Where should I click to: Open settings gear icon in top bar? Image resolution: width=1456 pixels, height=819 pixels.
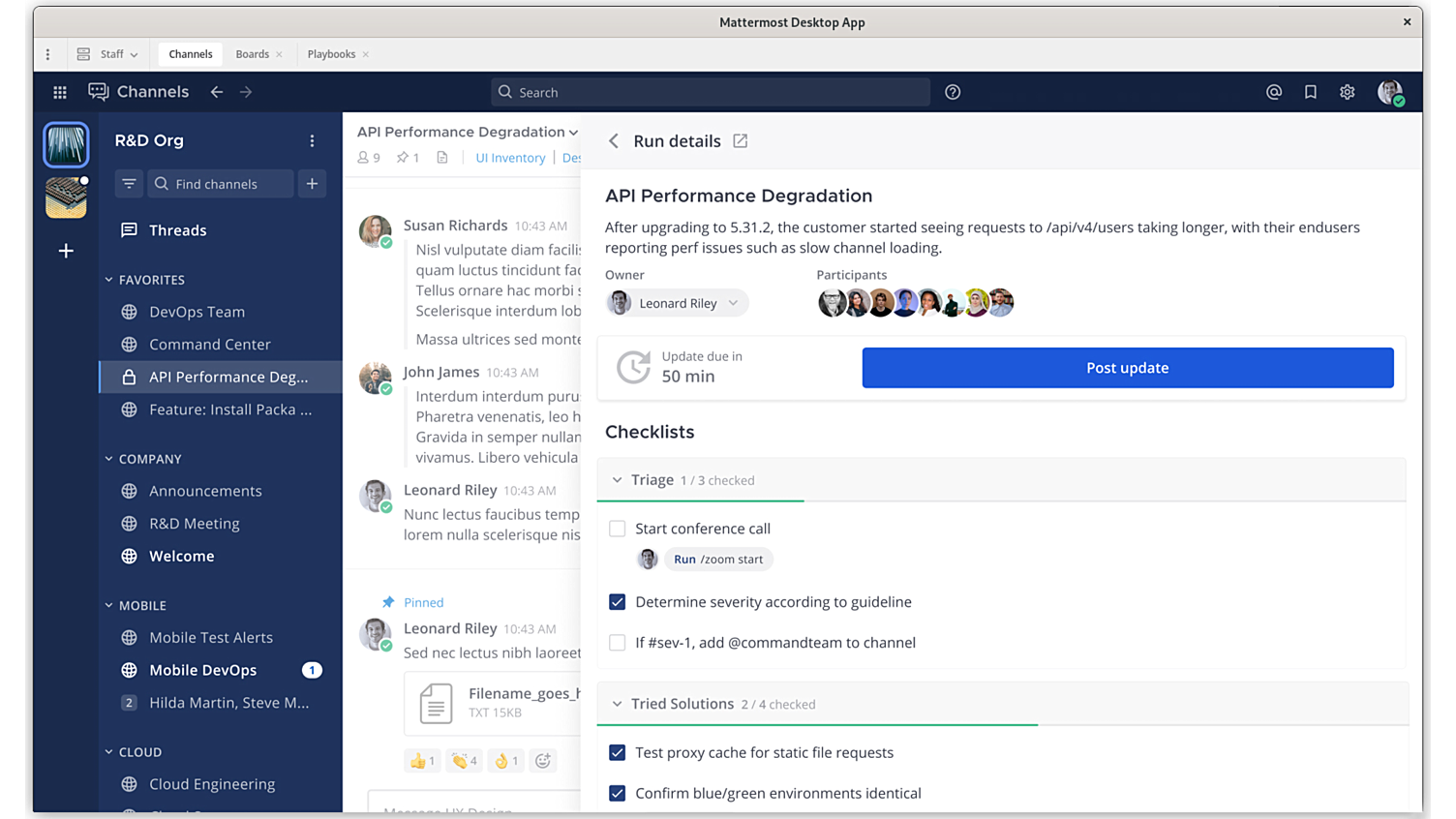(x=1348, y=92)
